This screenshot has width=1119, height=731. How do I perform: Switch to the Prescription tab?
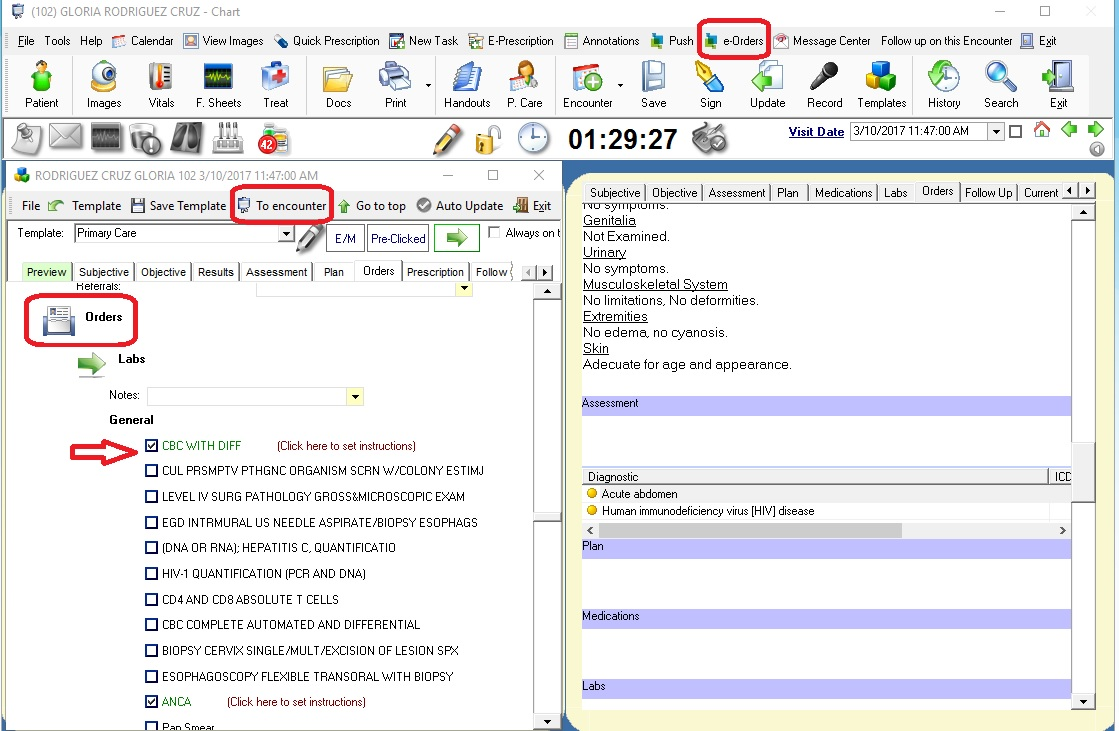[x=435, y=272]
